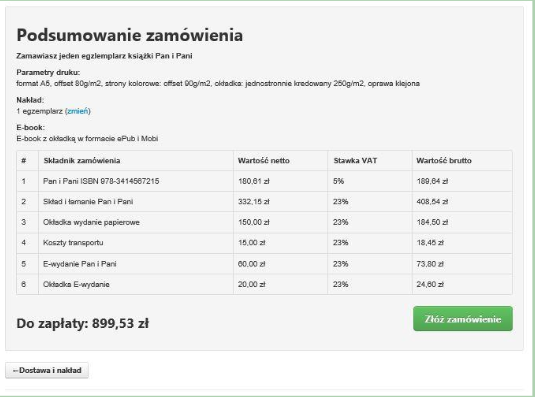Select the Pan i Pani ISBN row
Screen dimensions: 535x397
point(264,181)
